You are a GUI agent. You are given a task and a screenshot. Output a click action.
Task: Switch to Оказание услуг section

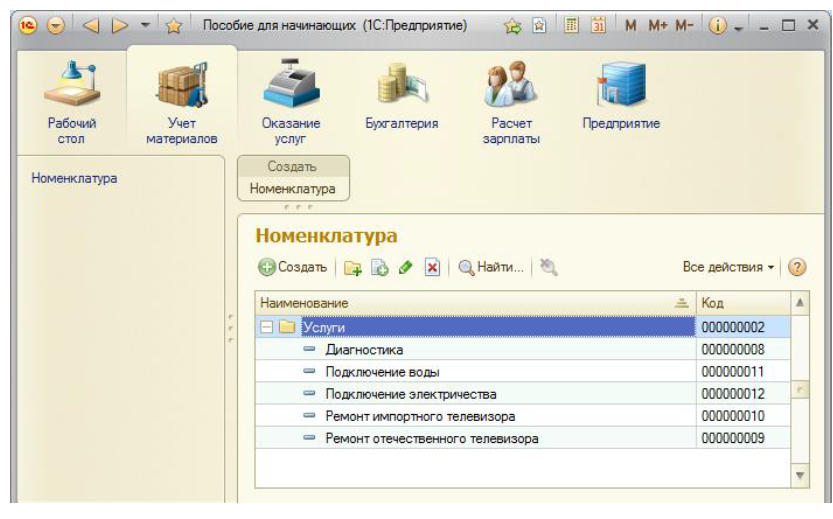[291, 102]
